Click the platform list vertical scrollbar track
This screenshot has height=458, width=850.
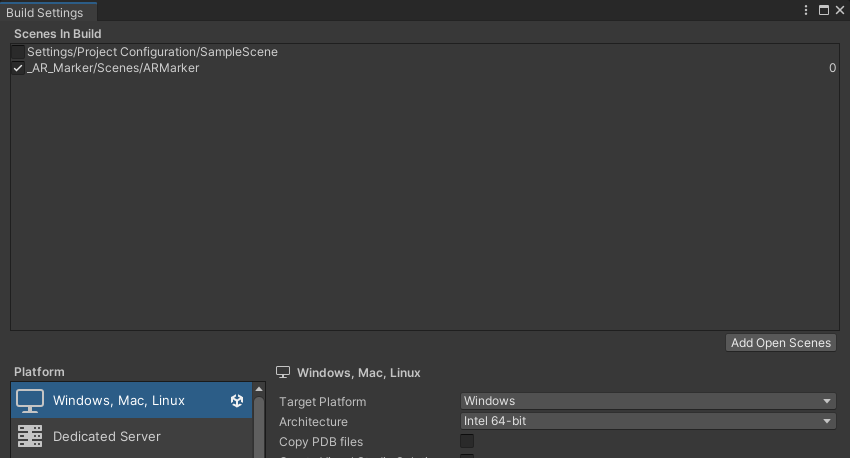pos(259,425)
